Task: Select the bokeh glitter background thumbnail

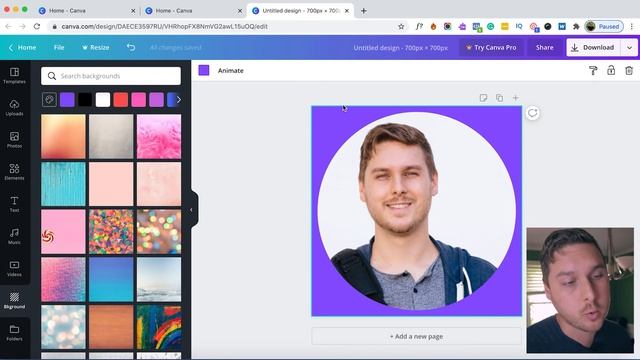Action: point(159,232)
